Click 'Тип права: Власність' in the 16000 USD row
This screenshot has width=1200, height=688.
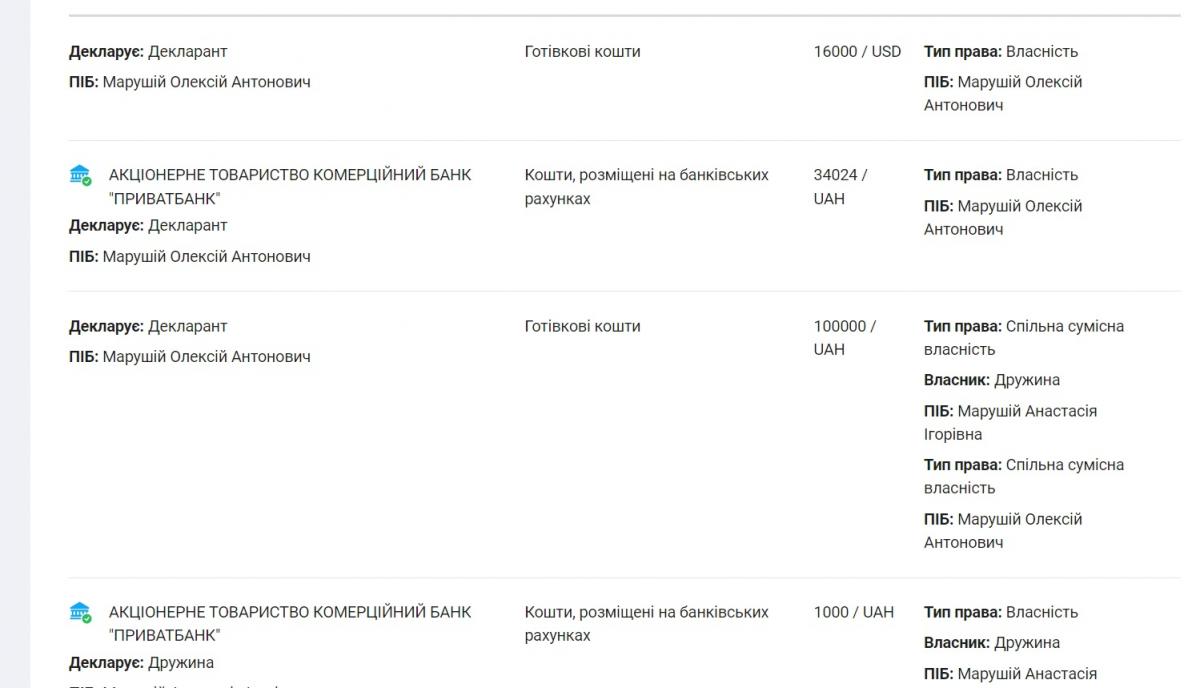pyautogui.click(x=1001, y=51)
